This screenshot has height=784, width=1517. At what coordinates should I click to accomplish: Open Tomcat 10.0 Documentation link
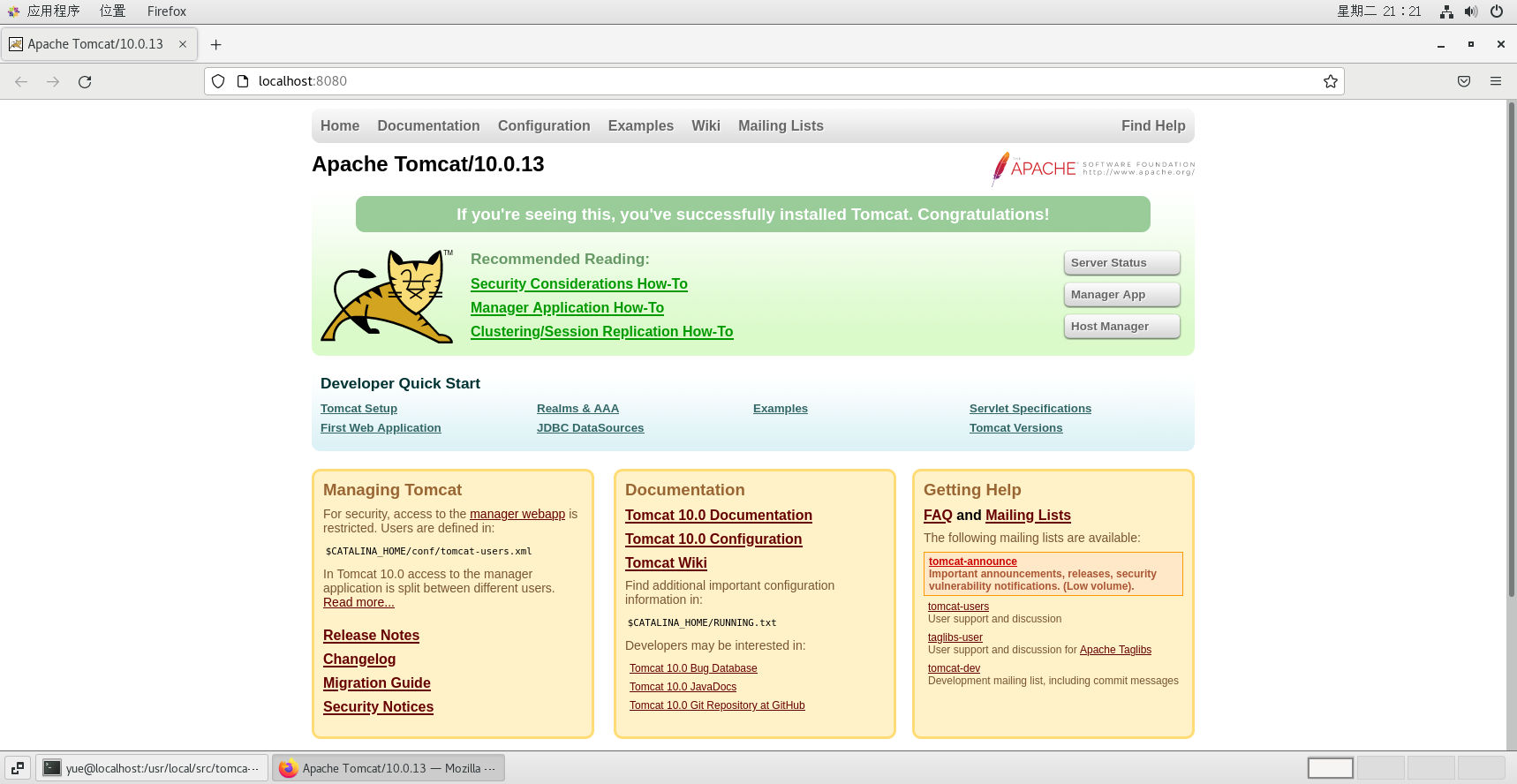(719, 515)
